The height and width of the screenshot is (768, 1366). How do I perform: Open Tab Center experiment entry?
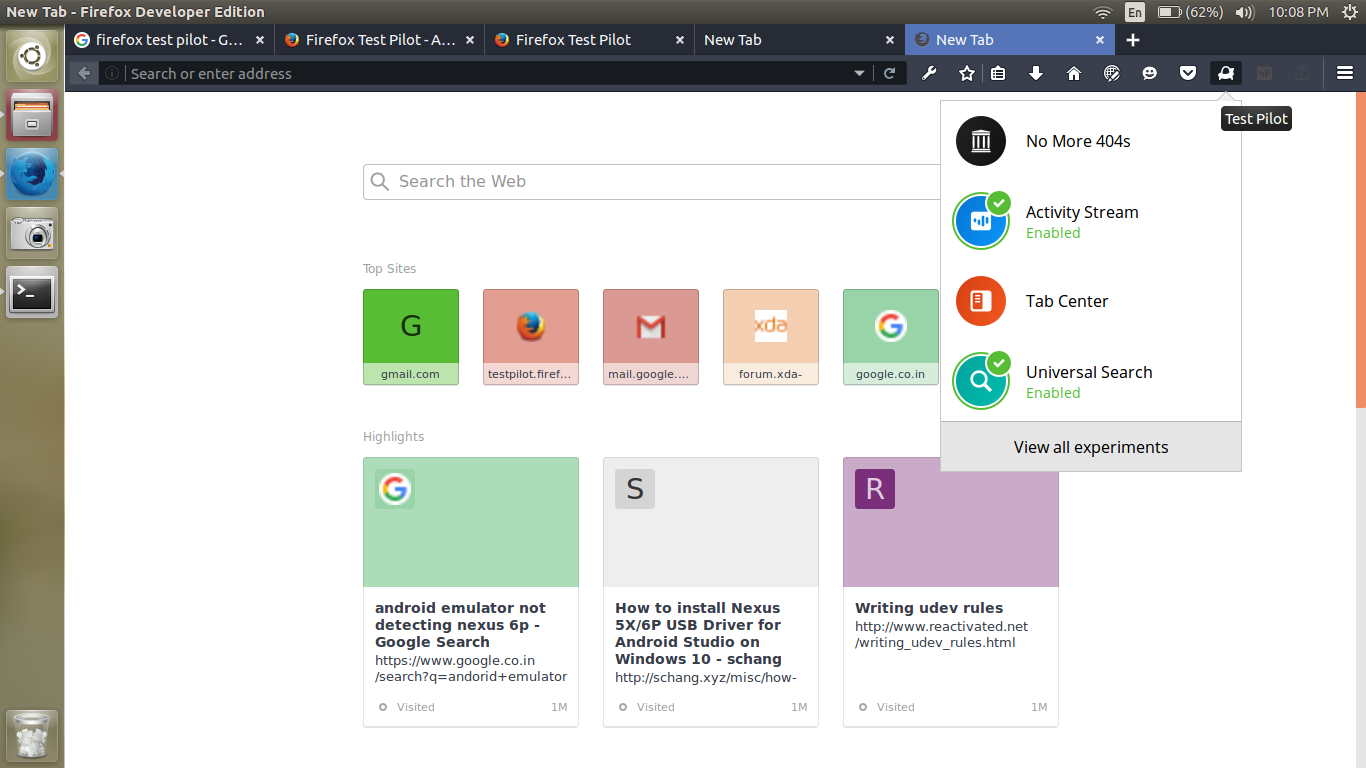point(1091,301)
